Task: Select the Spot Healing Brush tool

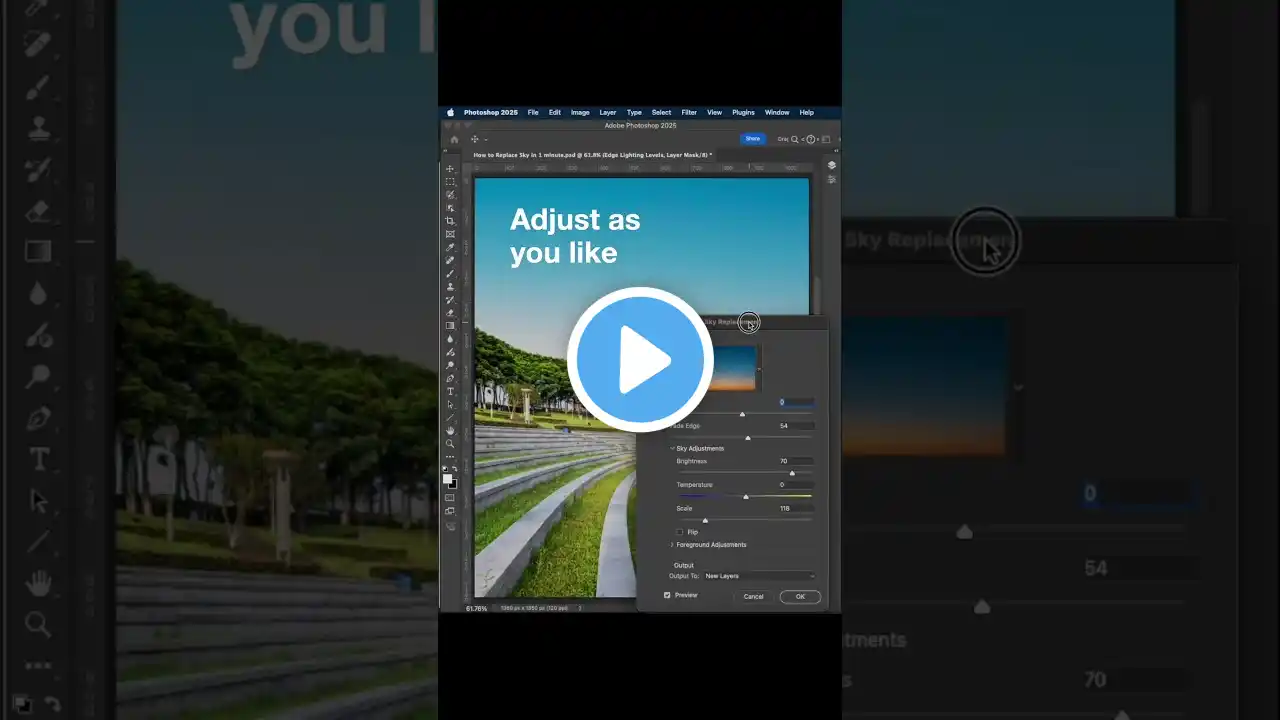Action: 450,260
